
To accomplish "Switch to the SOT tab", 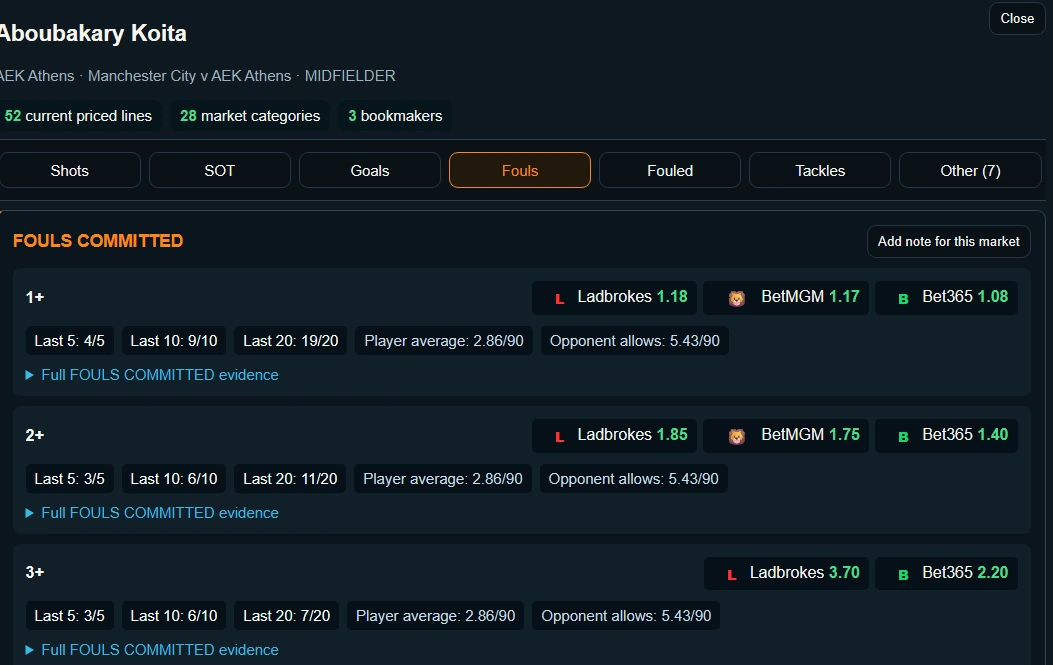I will 220,171.
